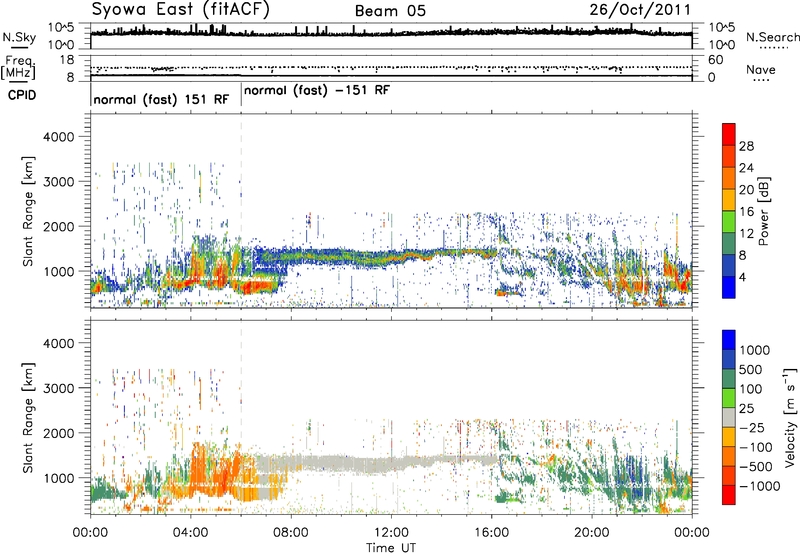Viewport: 800px width, 554px height.
Task: Click '4000' range tick in power panel
Action: click(x=59, y=137)
